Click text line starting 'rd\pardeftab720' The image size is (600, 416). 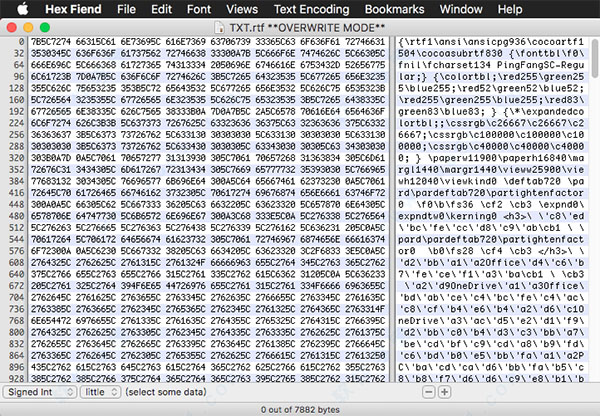point(491,193)
